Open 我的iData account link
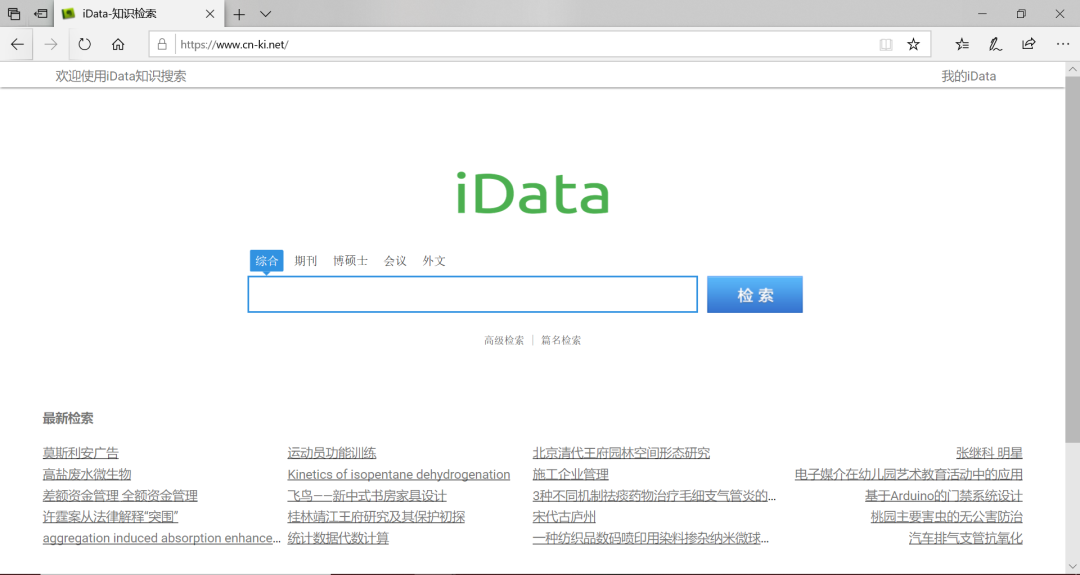Image resolution: width=1080 pixels, height=575 pixels. click(968, 76)
